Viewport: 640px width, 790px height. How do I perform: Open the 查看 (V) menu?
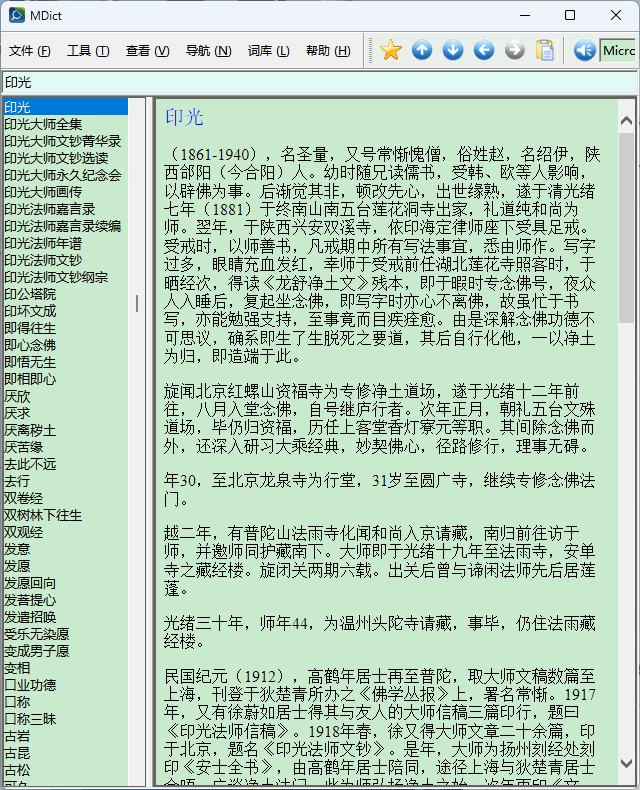tap(147, 51)
